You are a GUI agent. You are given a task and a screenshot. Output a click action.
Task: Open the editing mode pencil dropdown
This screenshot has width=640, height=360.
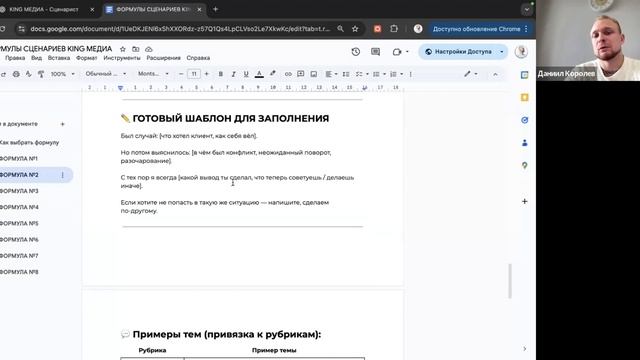click(x=470, y=74)
